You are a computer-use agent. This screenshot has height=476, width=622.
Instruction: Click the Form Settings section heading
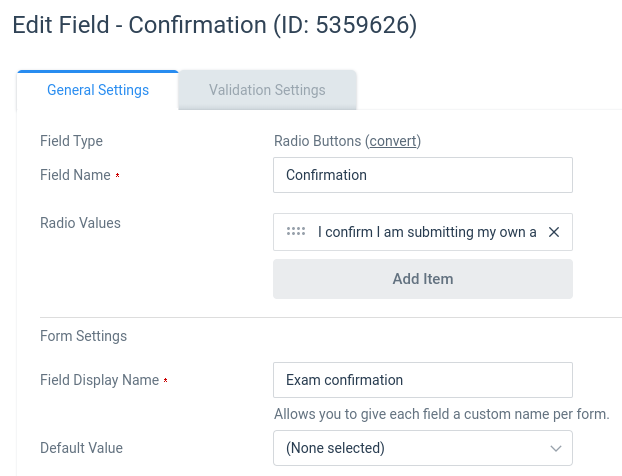(84, 336)
